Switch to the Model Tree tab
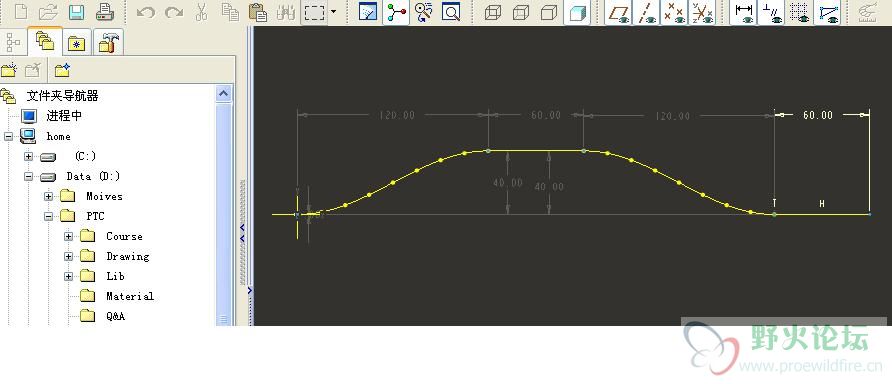This screenshot has height=384, width=892. coord(13,42)
